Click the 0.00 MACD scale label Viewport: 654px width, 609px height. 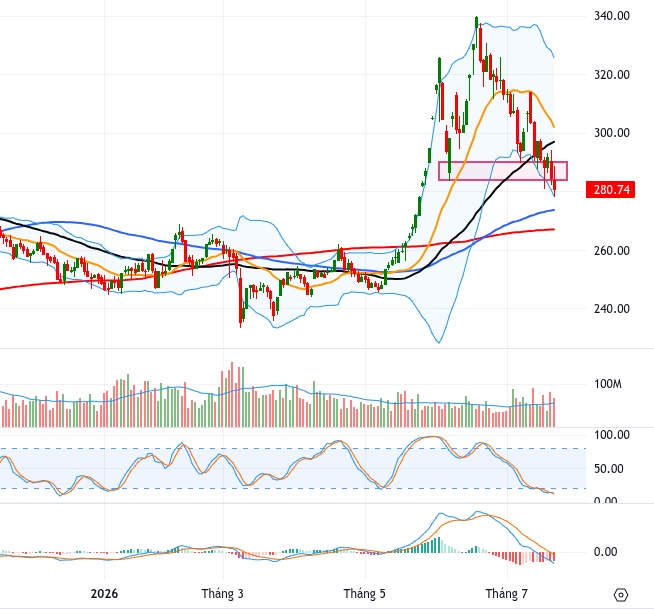coord(605,552)
